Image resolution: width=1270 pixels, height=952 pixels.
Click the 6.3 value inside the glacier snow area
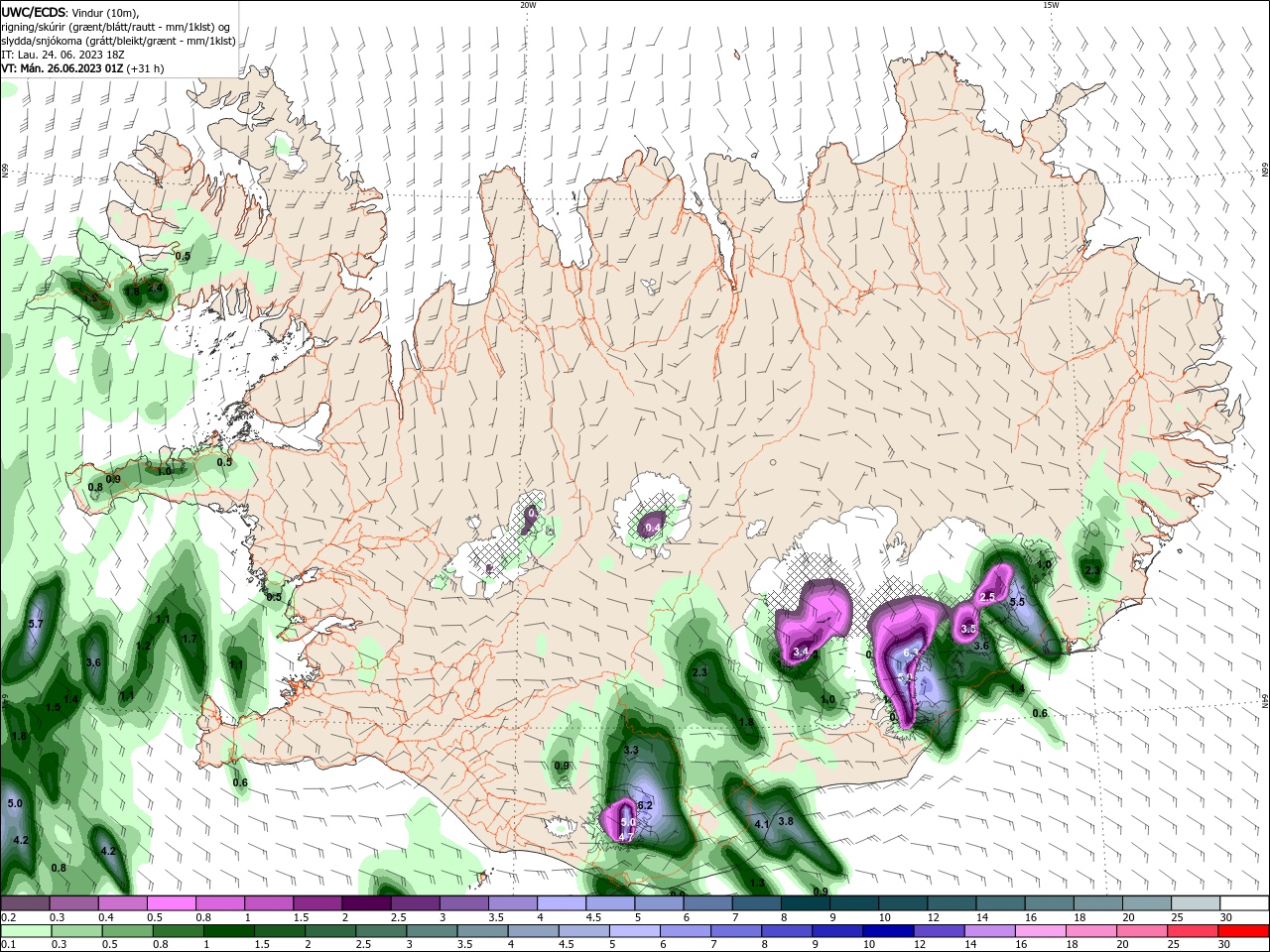[911, 653]
